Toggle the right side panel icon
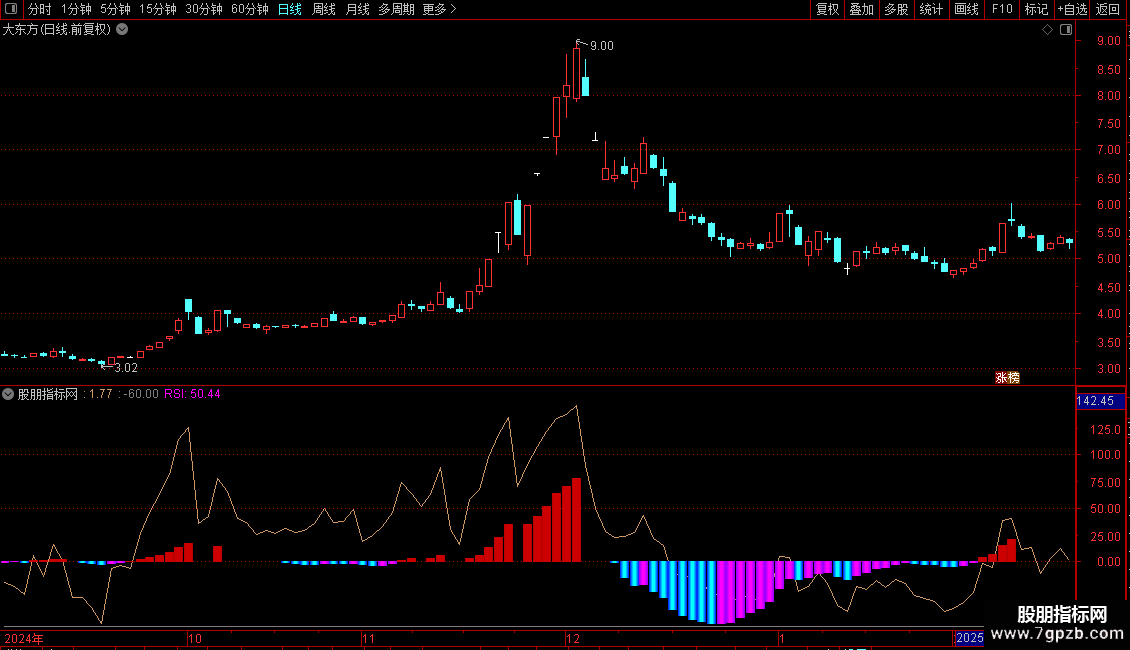1130x650 pixels. click(1066, 30)
